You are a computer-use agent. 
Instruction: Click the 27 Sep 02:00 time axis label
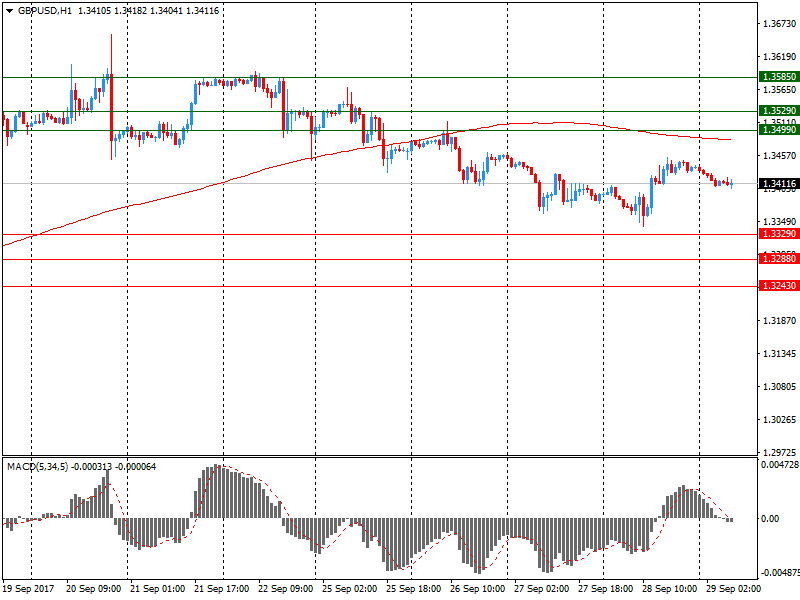(541, 589)
